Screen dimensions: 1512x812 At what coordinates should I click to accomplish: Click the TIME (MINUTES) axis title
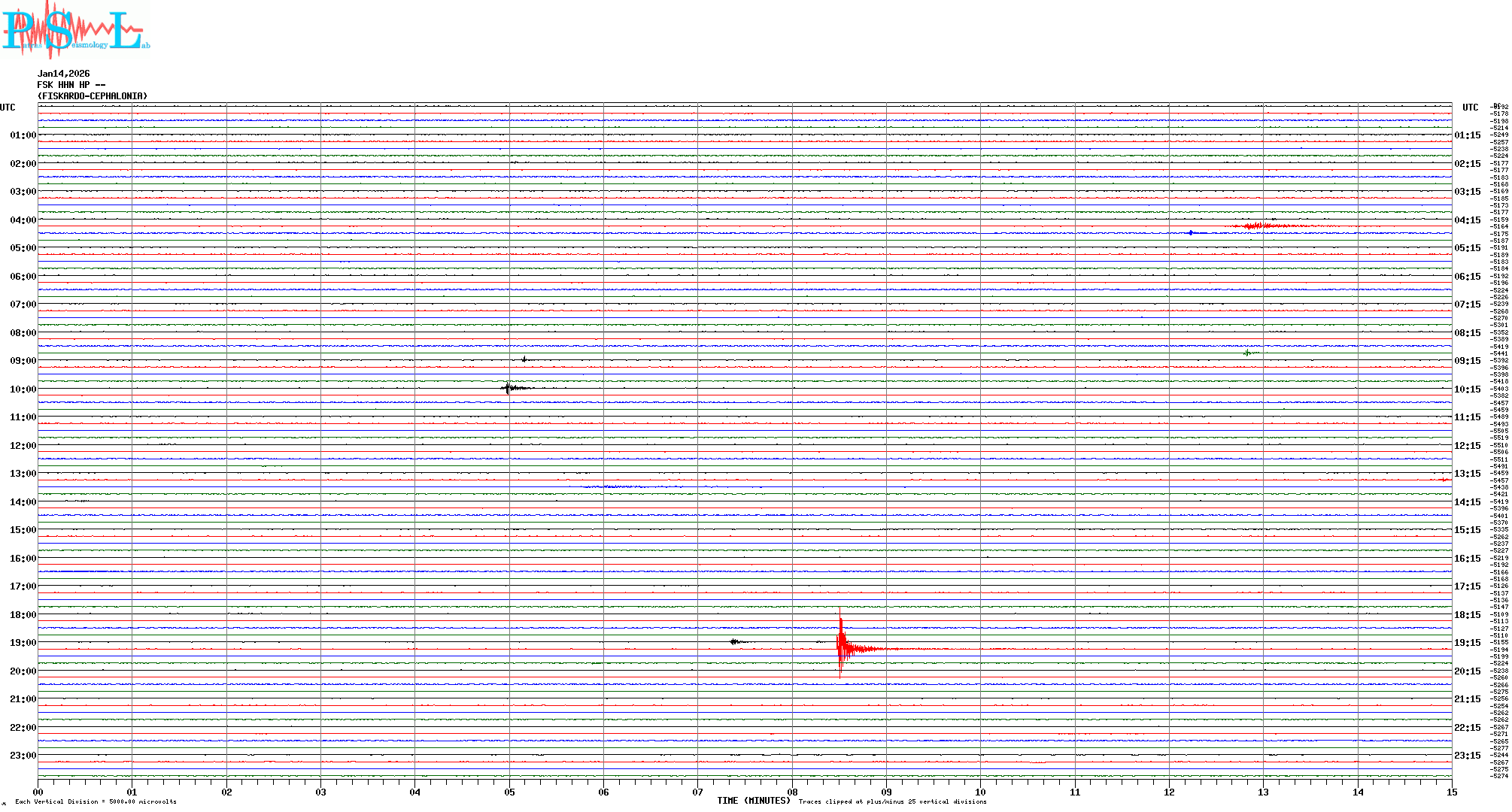coord(753,801)
